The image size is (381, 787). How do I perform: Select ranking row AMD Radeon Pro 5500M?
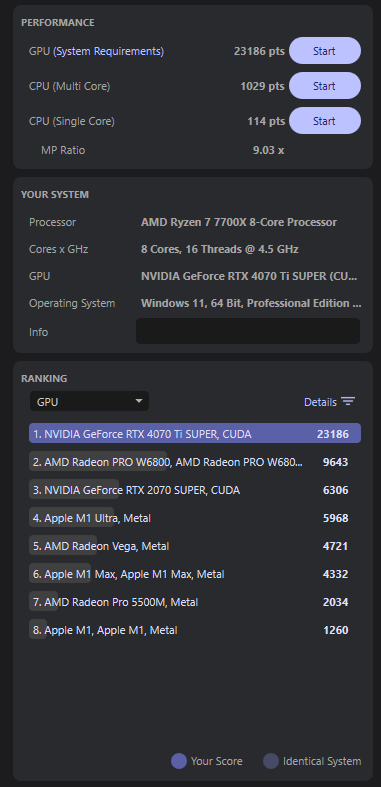point(195,602)
